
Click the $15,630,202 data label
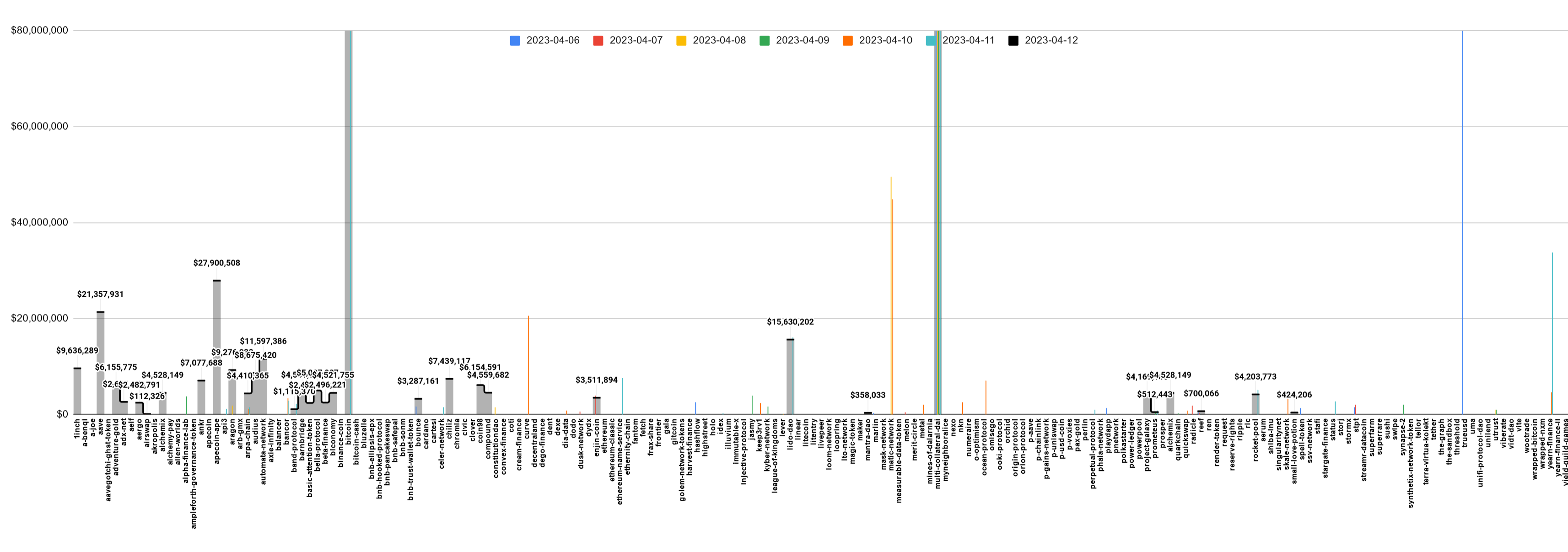click(790, 322)
